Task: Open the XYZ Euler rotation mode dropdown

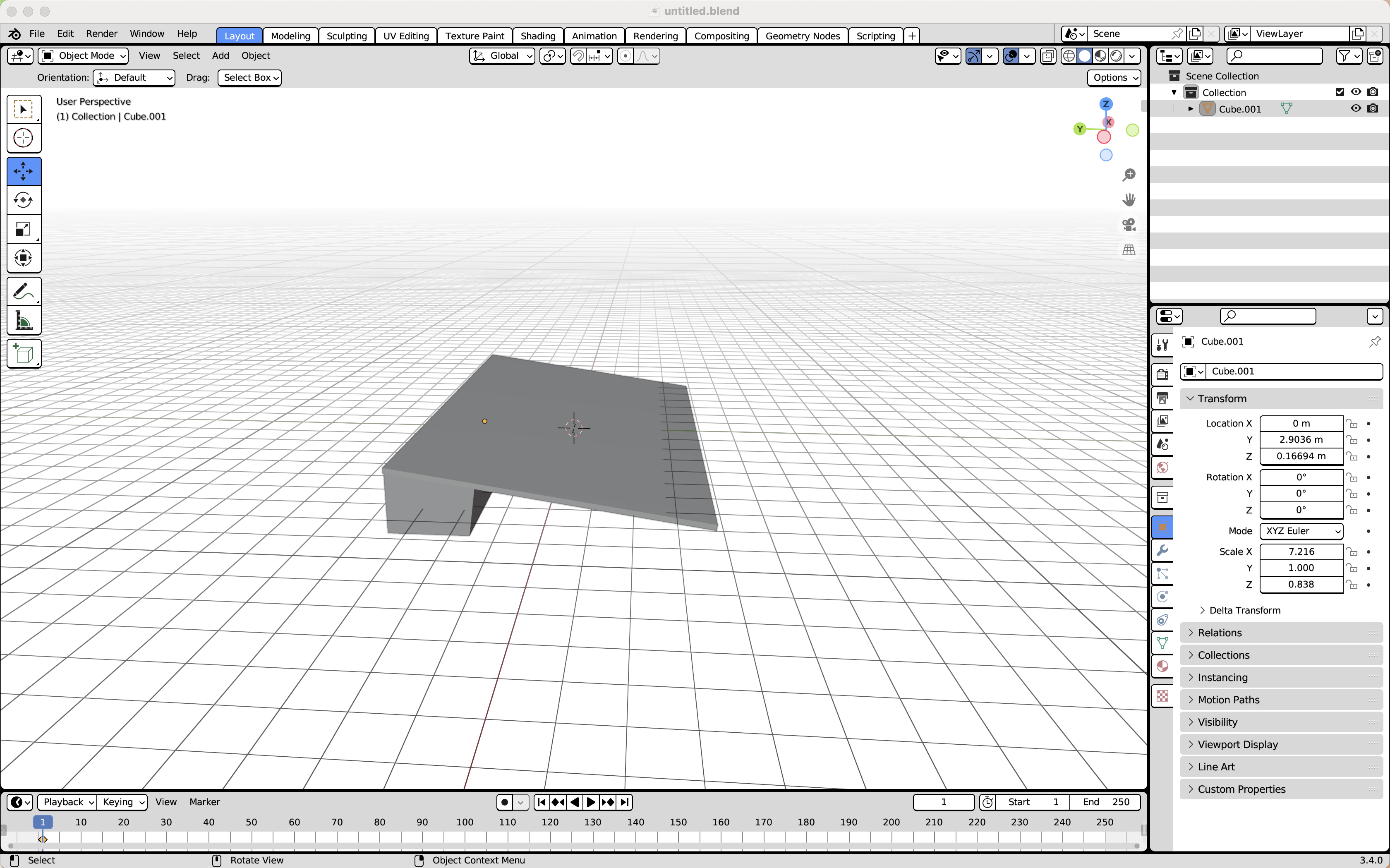Action: pyautogui.click(x=1301, y=531)
